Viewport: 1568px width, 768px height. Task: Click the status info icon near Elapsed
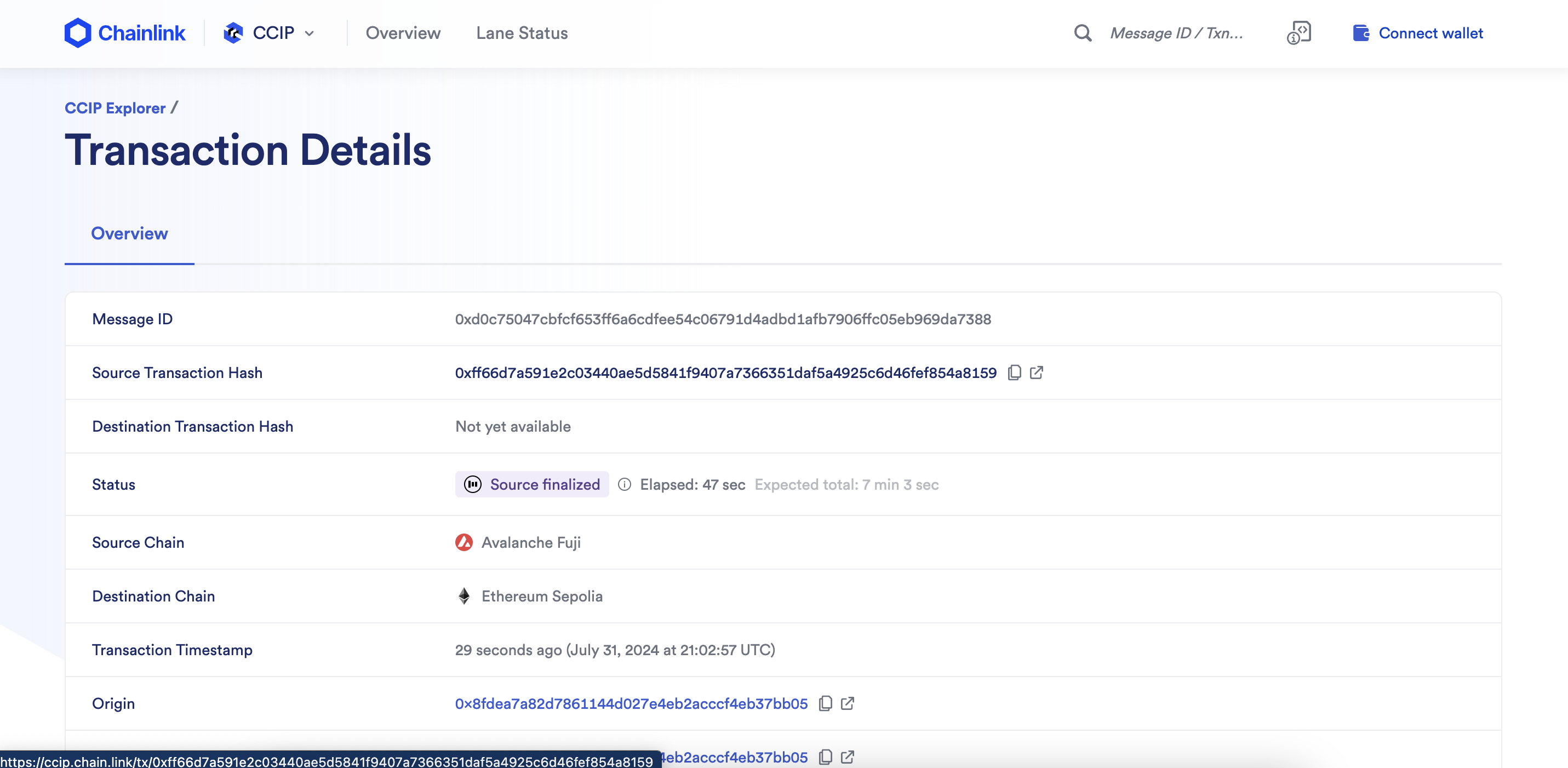[624, 484]
